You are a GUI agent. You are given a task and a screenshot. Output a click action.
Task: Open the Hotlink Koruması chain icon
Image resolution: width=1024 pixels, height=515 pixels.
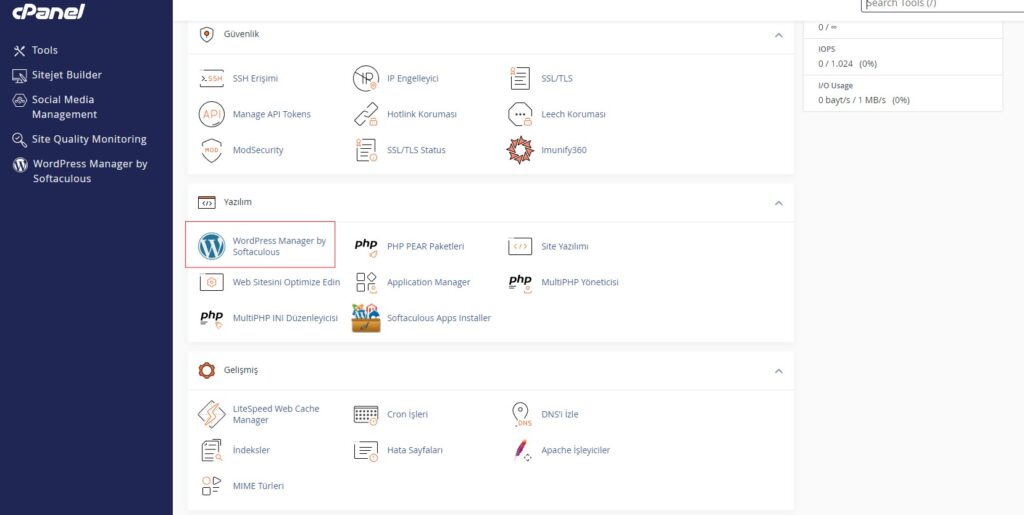coord(366,114)
